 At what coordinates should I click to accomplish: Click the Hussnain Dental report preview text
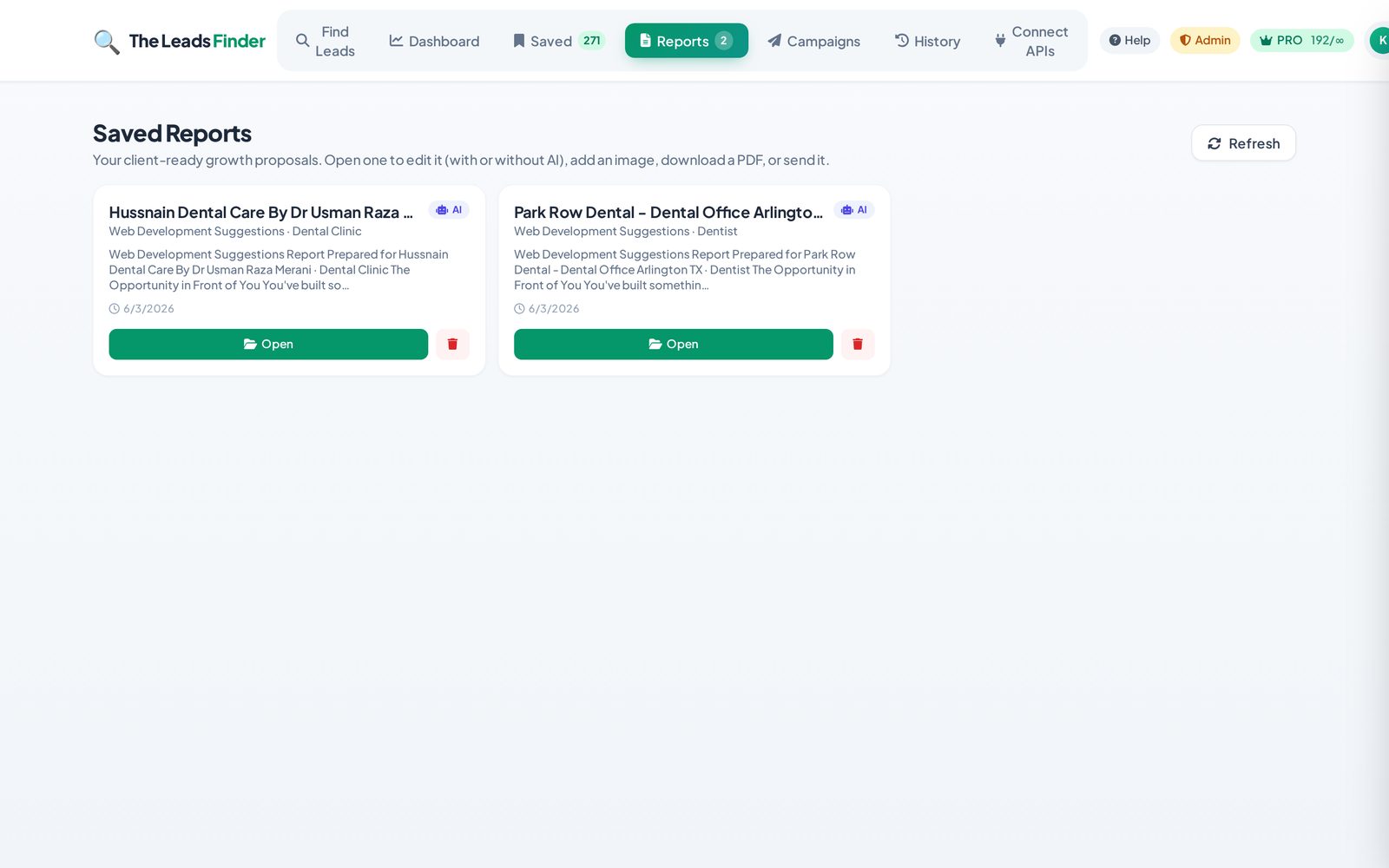[x=279, y=270]
